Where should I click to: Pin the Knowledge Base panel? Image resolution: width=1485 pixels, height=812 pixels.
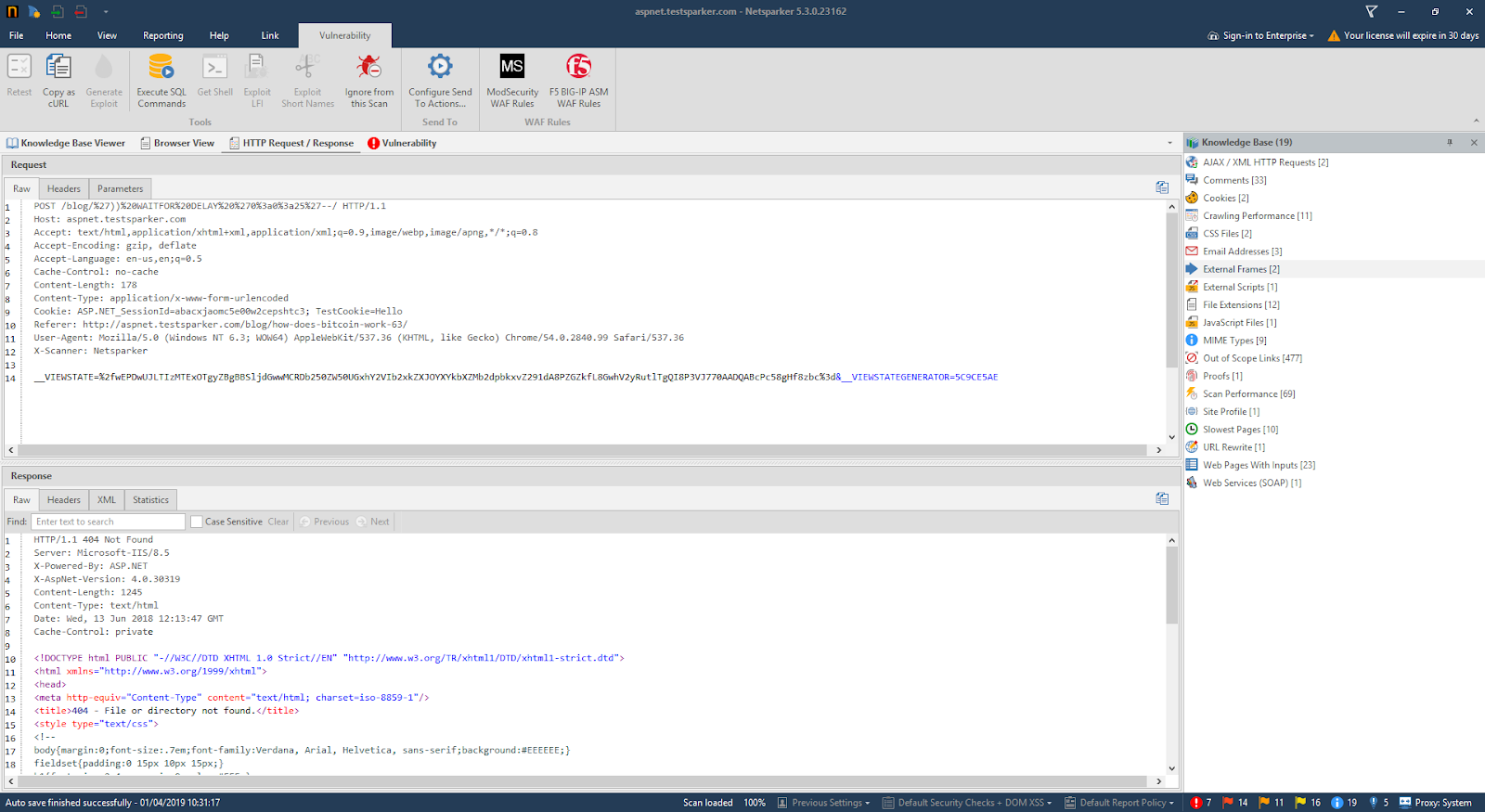pos(1450,143)
